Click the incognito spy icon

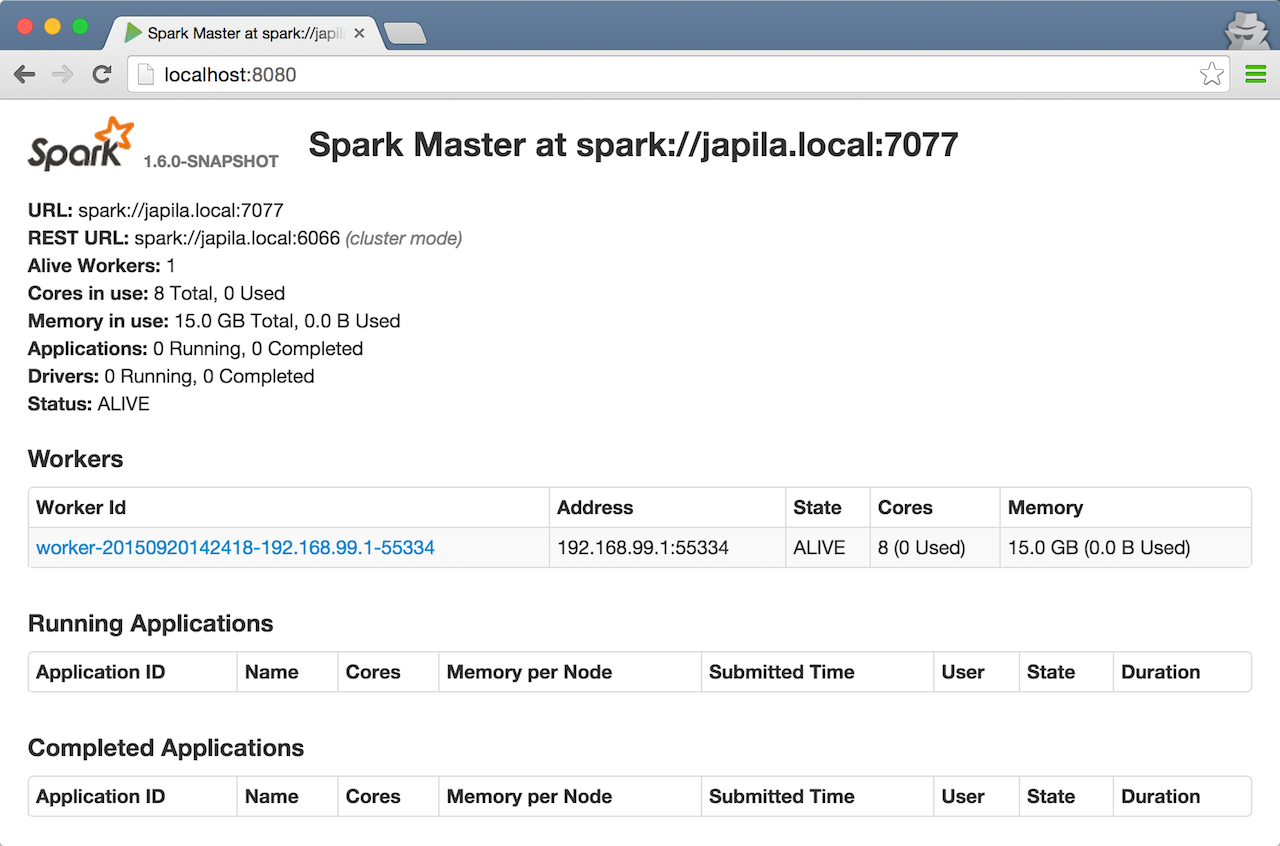click(1246, 30)
